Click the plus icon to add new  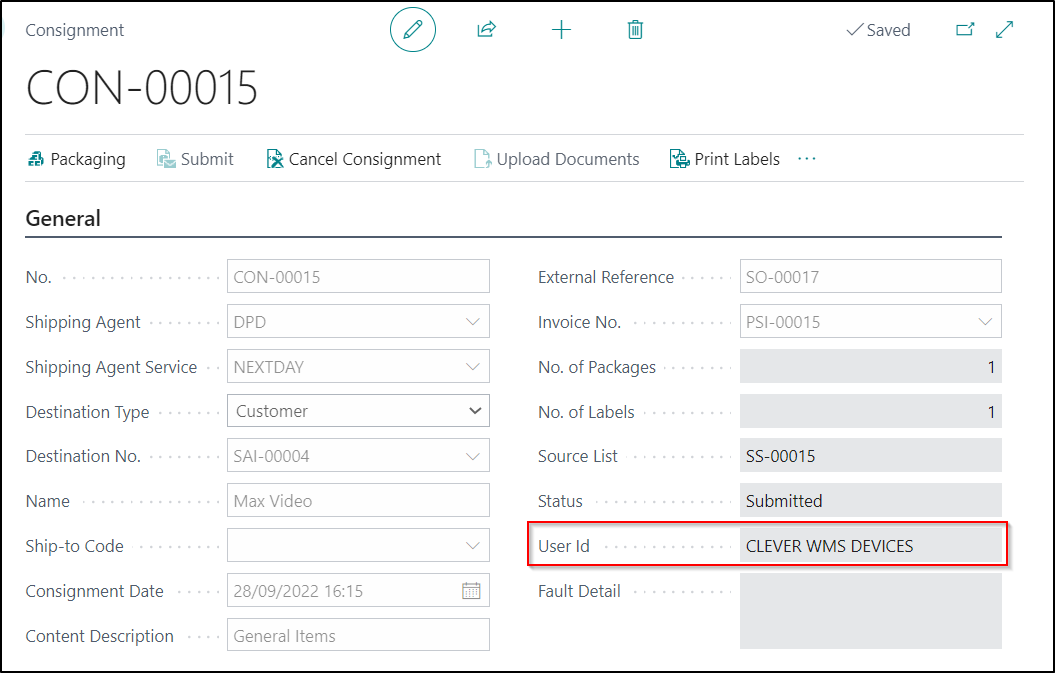click(x=561, y=30)
